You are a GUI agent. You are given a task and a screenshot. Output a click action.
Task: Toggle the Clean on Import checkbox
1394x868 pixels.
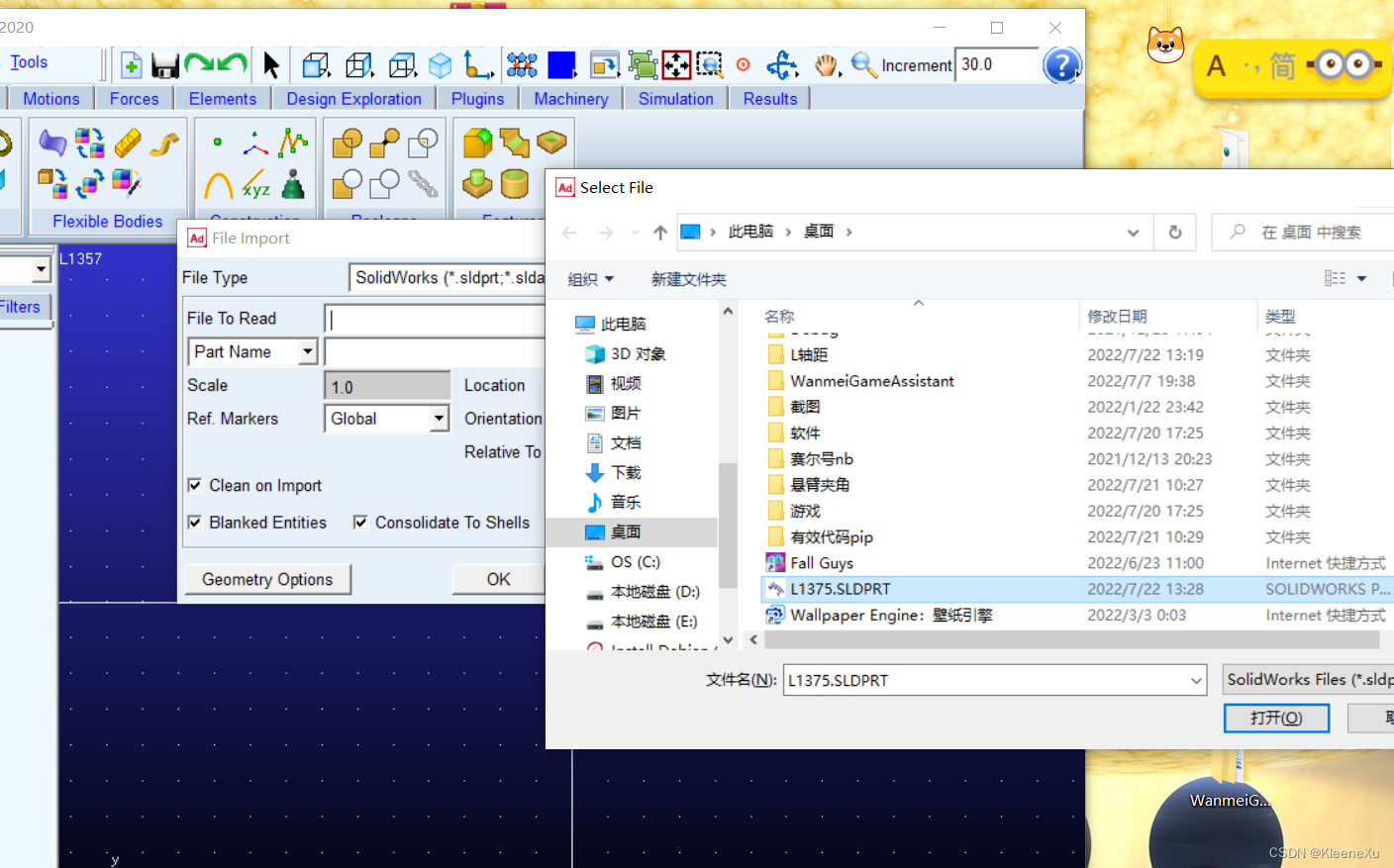[195, 485]
